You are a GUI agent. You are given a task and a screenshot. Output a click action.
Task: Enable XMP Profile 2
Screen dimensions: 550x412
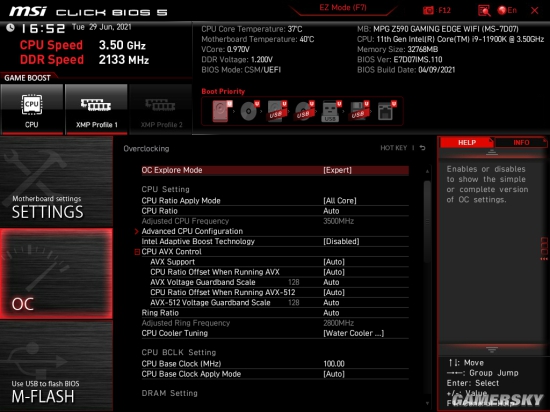pos(161,109)
